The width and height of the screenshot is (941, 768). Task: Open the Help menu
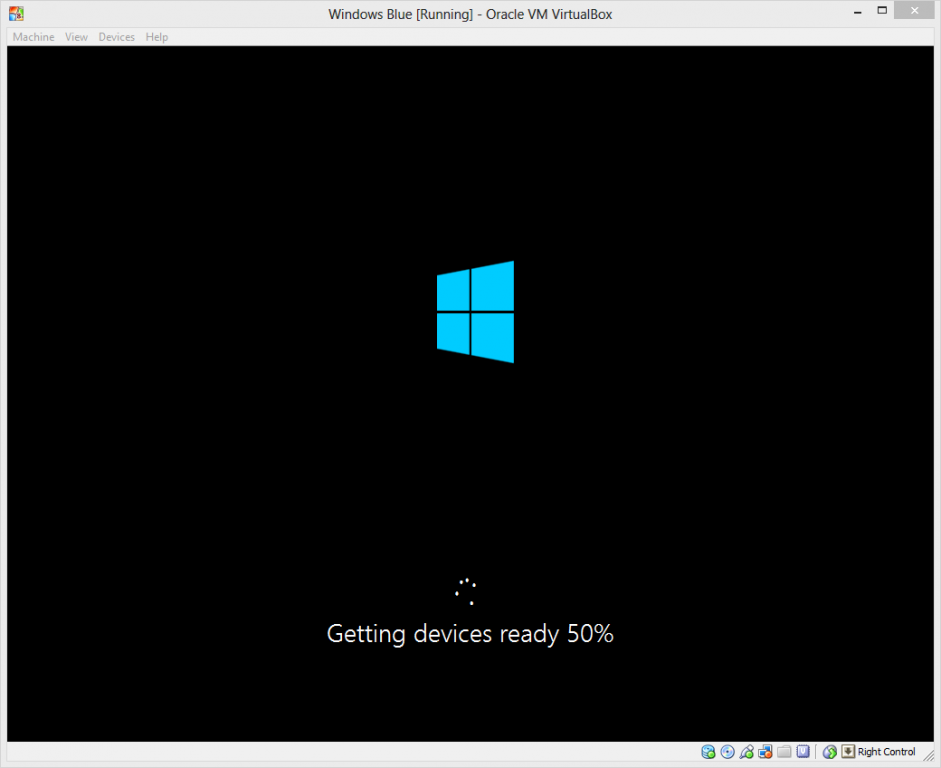tap(157, 37)
